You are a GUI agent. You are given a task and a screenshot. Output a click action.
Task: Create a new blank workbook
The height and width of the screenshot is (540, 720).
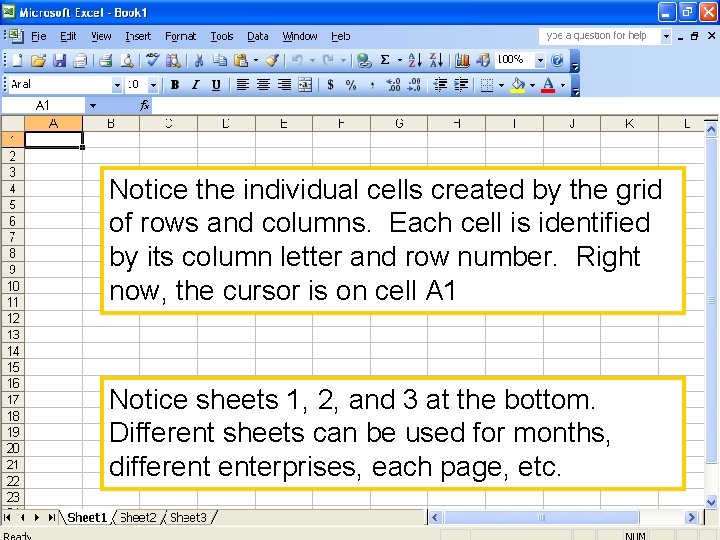click(17, 60)
